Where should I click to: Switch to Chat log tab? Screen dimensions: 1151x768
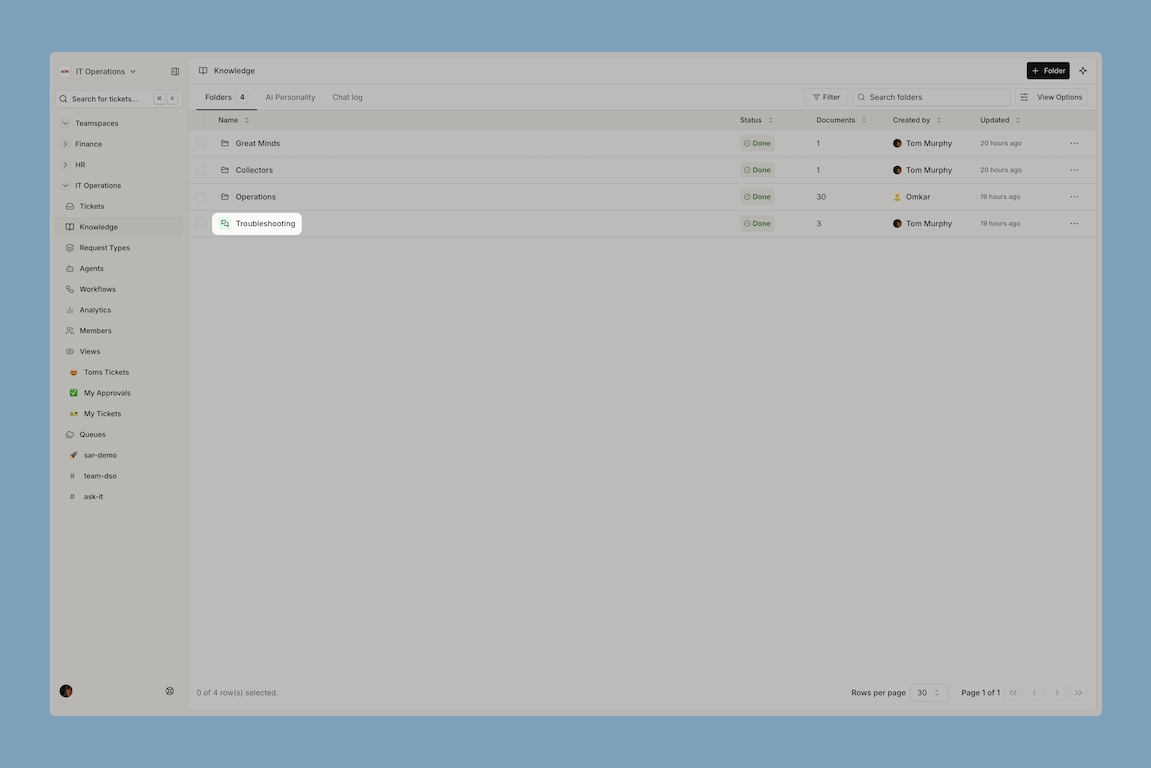click(x=347, y=97)
